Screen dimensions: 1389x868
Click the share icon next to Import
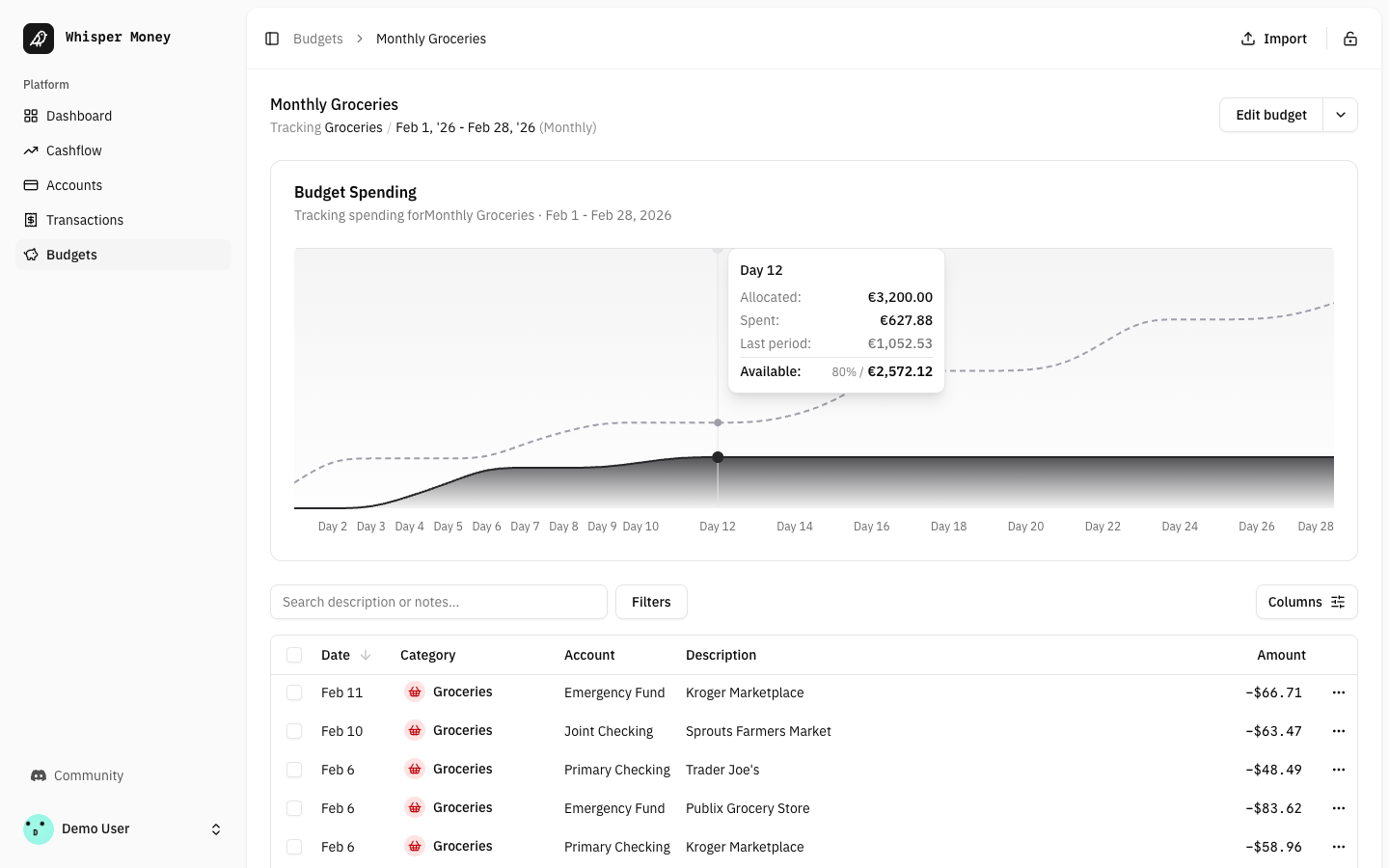pos(1350,39)
